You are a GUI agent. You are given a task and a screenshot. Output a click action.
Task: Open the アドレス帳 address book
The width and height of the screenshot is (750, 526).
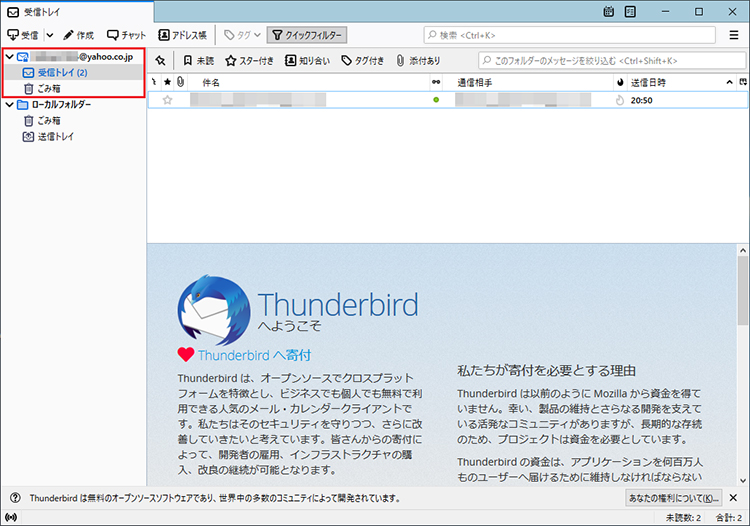coord(182,35)
